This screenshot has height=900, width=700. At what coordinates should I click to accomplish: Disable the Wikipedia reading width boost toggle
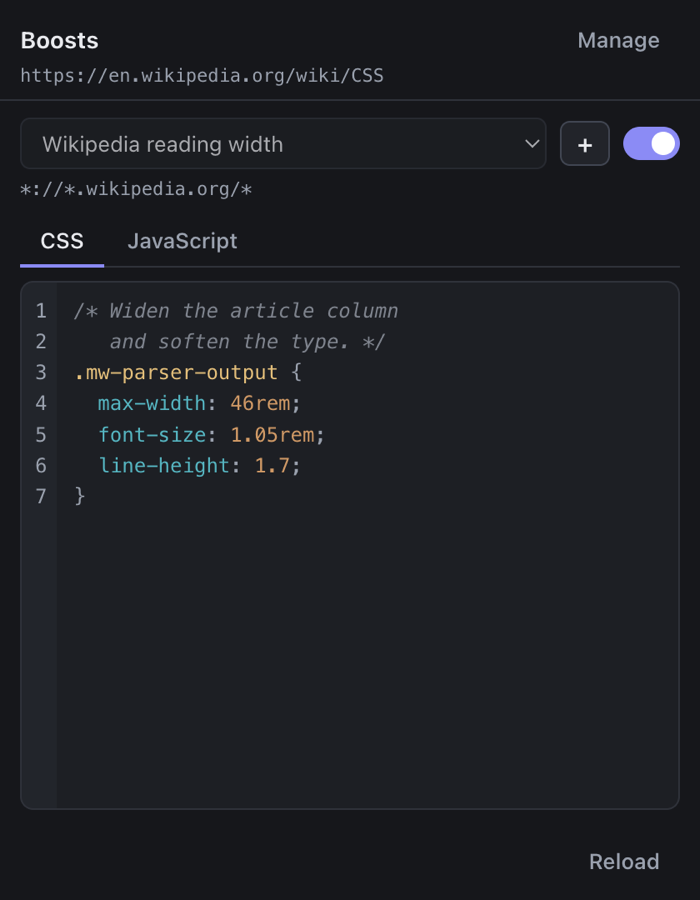coord(651,143)
